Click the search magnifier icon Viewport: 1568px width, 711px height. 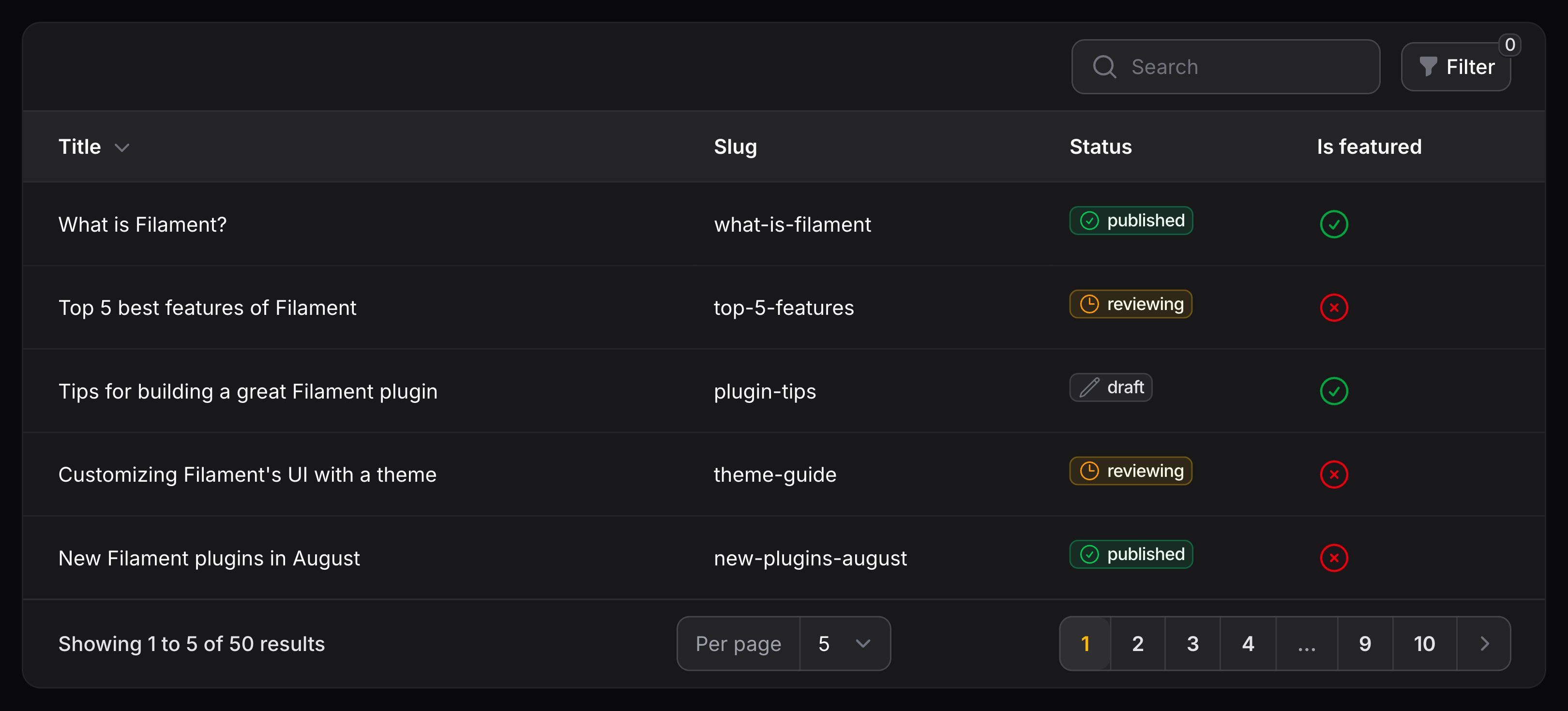click(1104, 66)
